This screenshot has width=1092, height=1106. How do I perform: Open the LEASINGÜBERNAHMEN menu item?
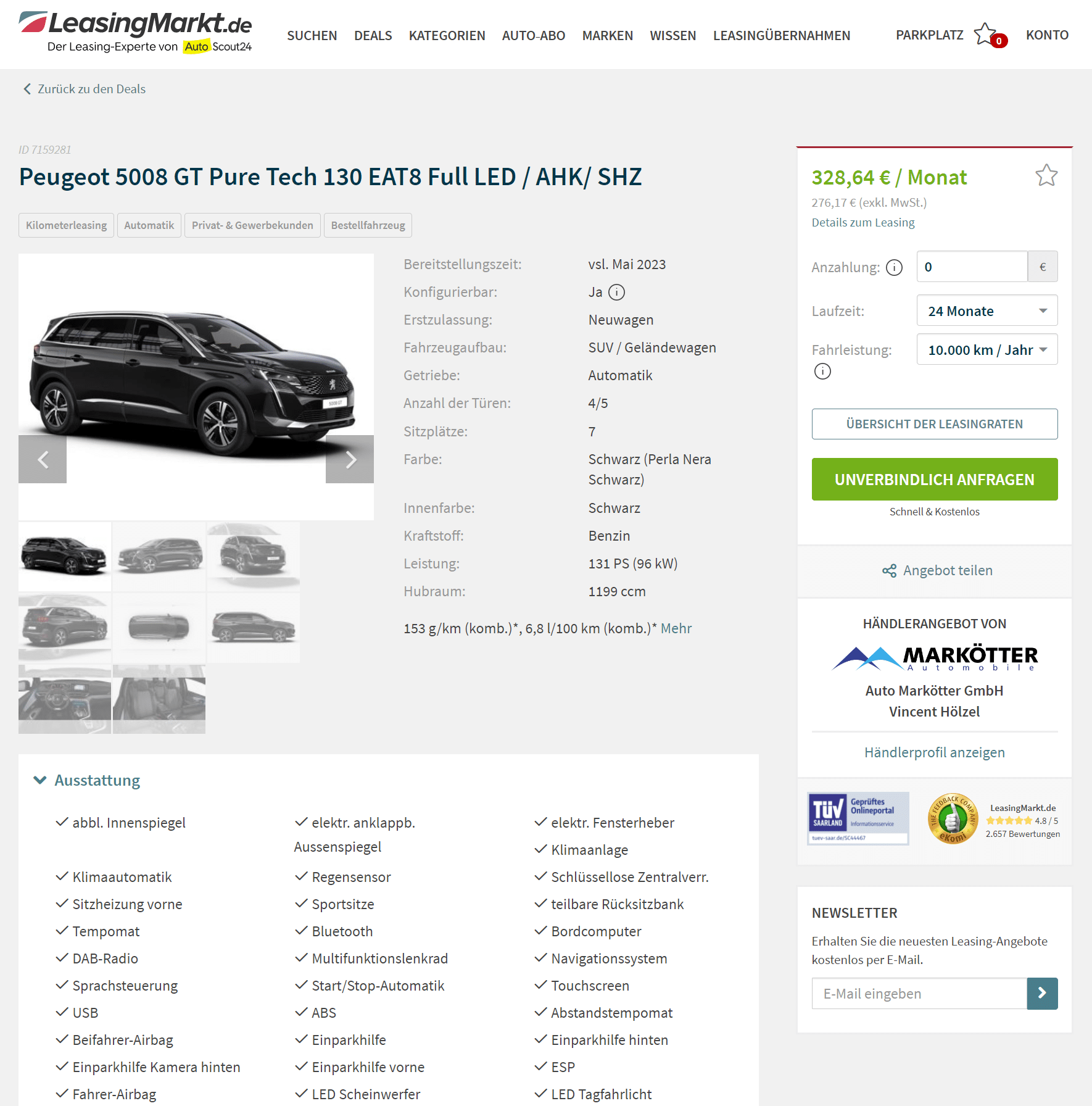(781, 36)
